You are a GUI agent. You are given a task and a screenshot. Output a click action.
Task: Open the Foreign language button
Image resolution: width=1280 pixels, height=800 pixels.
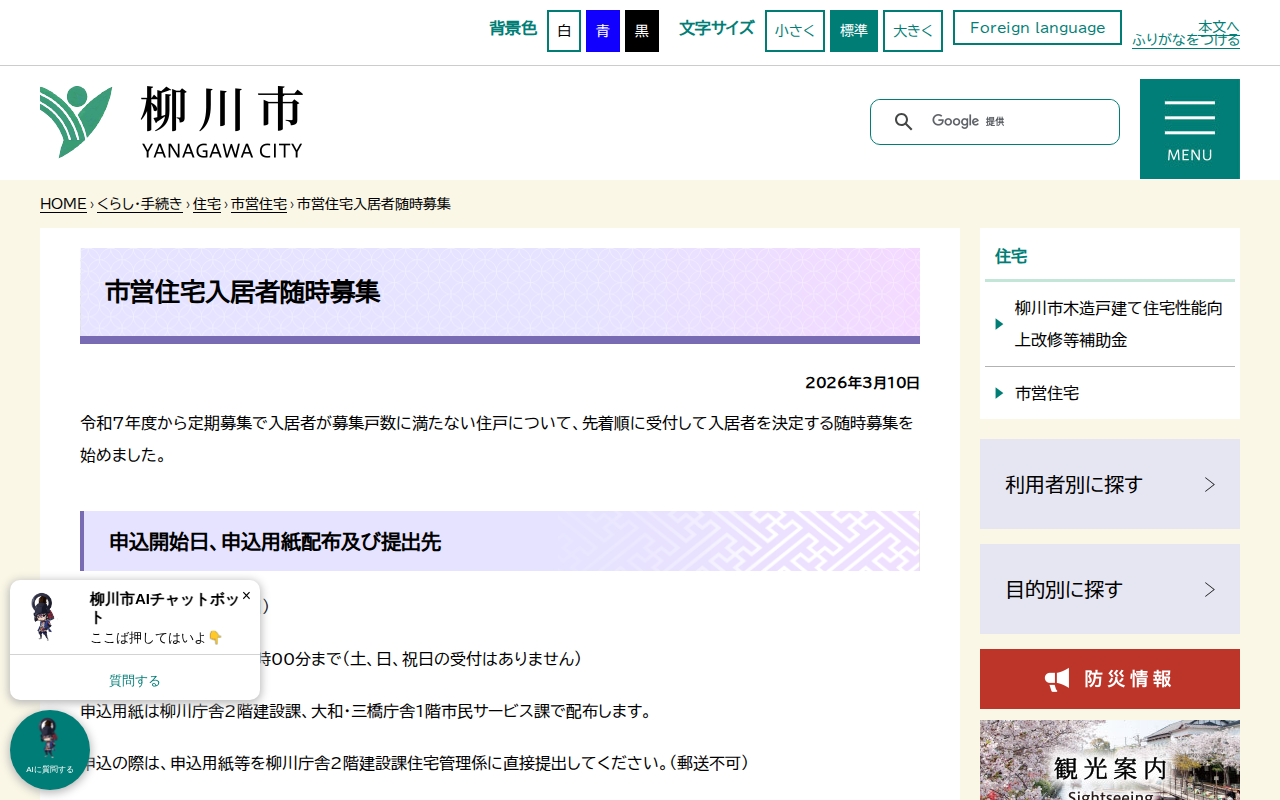pyautogui.click(x=1037, y=28)
